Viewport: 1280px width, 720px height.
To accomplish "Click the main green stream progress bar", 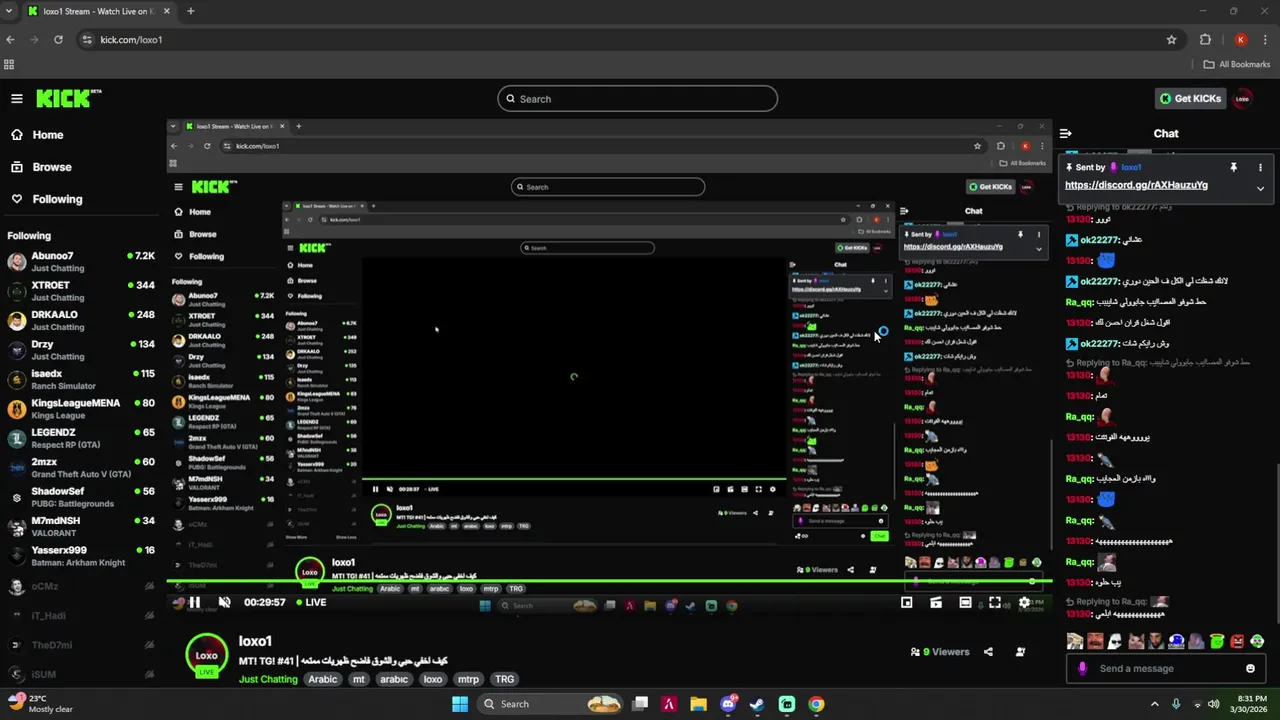I will (x=609, y=582).
